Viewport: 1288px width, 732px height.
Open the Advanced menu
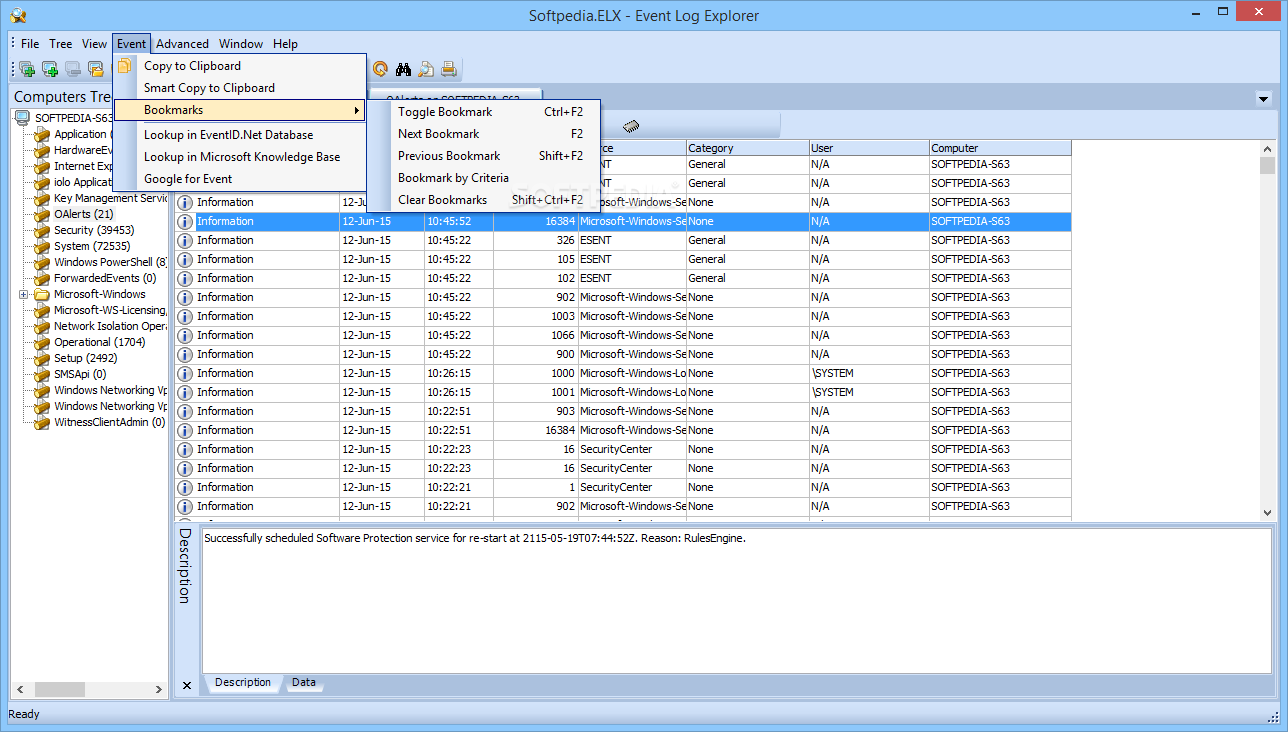(x=182, y=44)
